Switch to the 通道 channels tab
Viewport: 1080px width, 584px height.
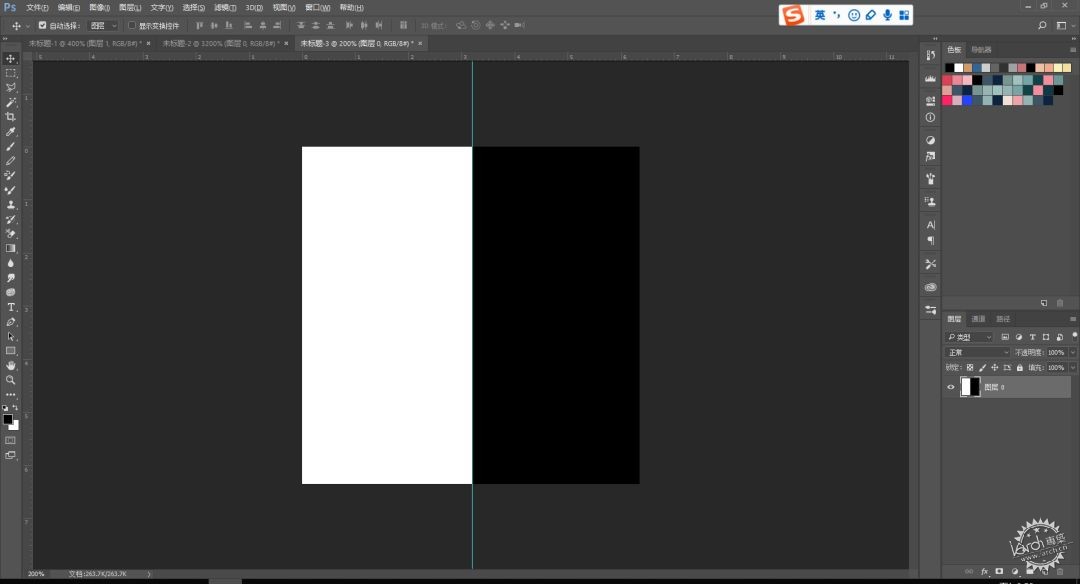(x=978, y=319)
